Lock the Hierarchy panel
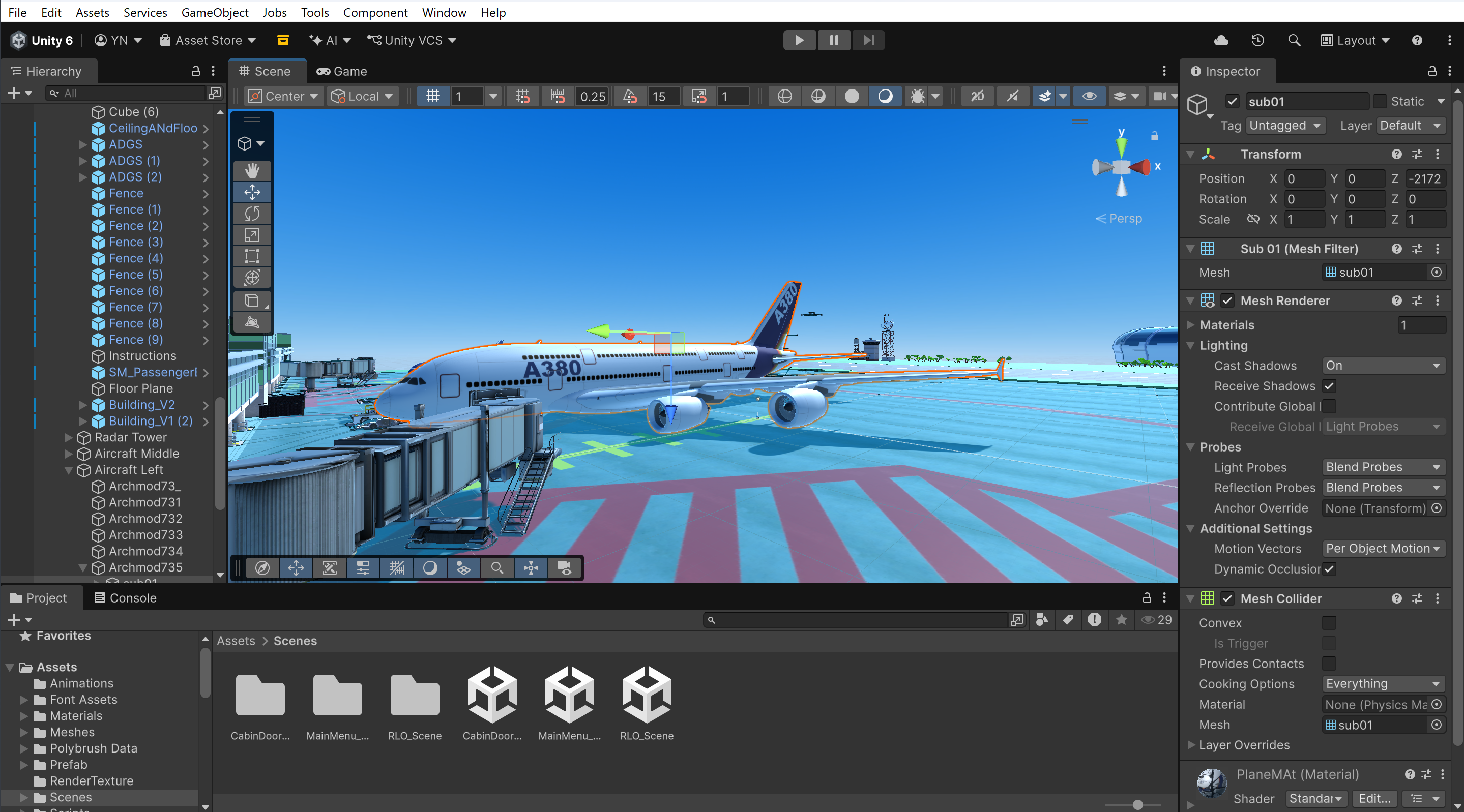This screenshot has height=812, width=1464. click(195, 71)
